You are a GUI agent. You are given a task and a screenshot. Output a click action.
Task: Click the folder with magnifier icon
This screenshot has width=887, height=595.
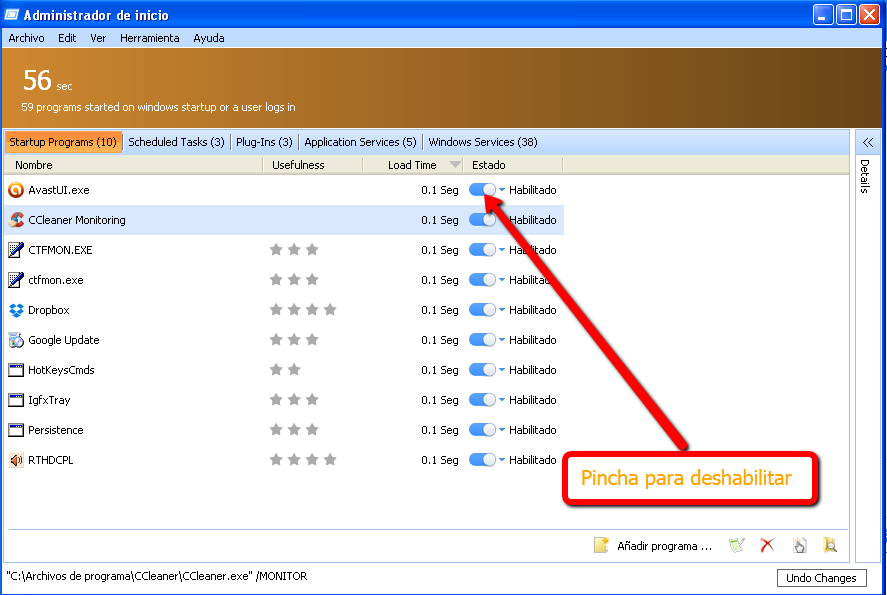(830, 545)
